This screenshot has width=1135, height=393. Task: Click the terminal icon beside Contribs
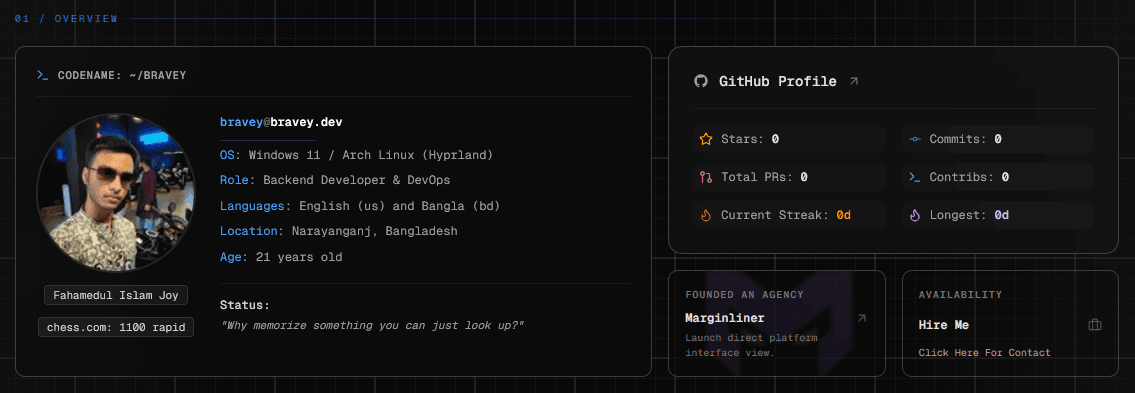915,177
